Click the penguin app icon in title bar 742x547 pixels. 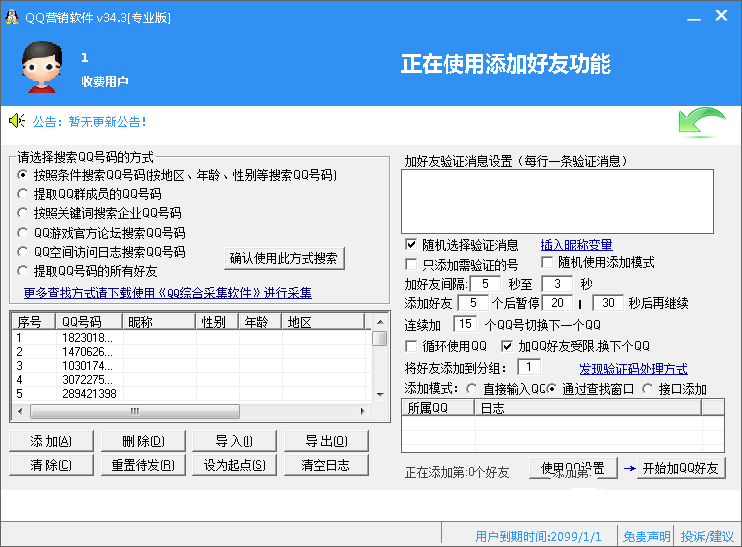pyautogui.click(x=12, y=17)
